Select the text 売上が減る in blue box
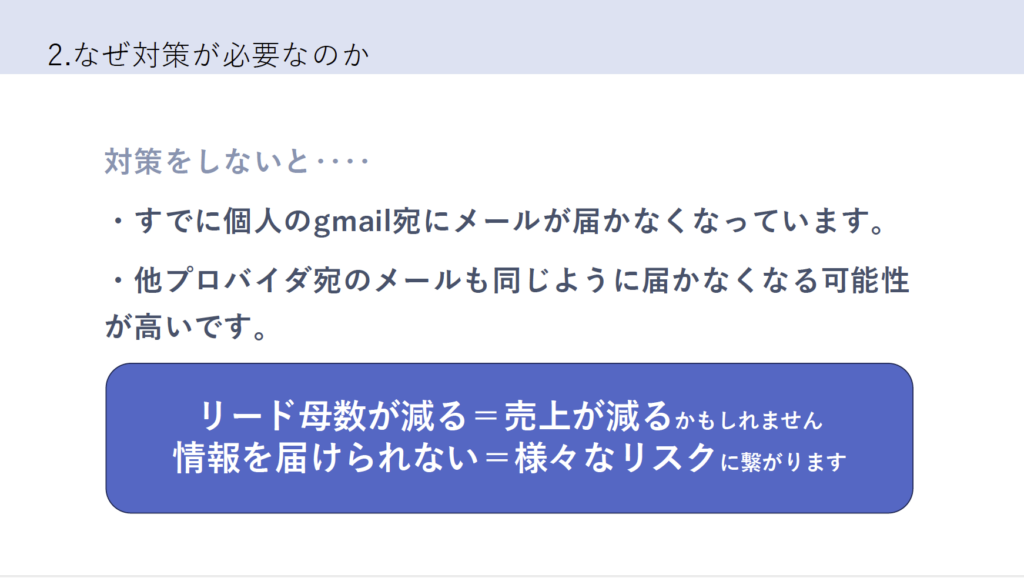1024x578 pixels. point(588,416)
